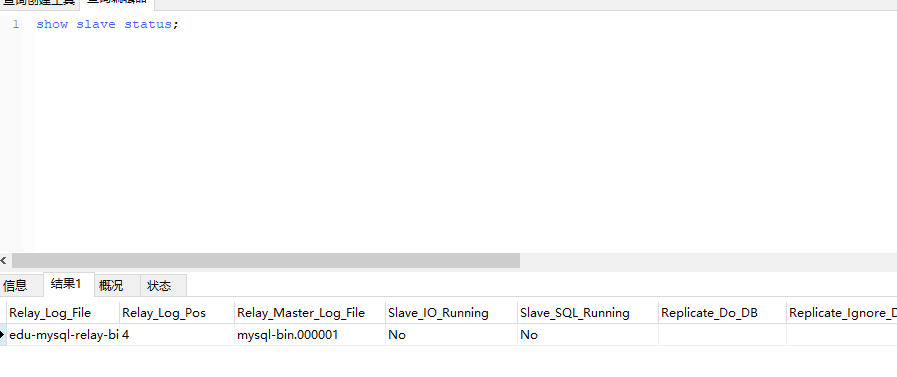Click the current row indicator arrow

click(x=3, y=335)
